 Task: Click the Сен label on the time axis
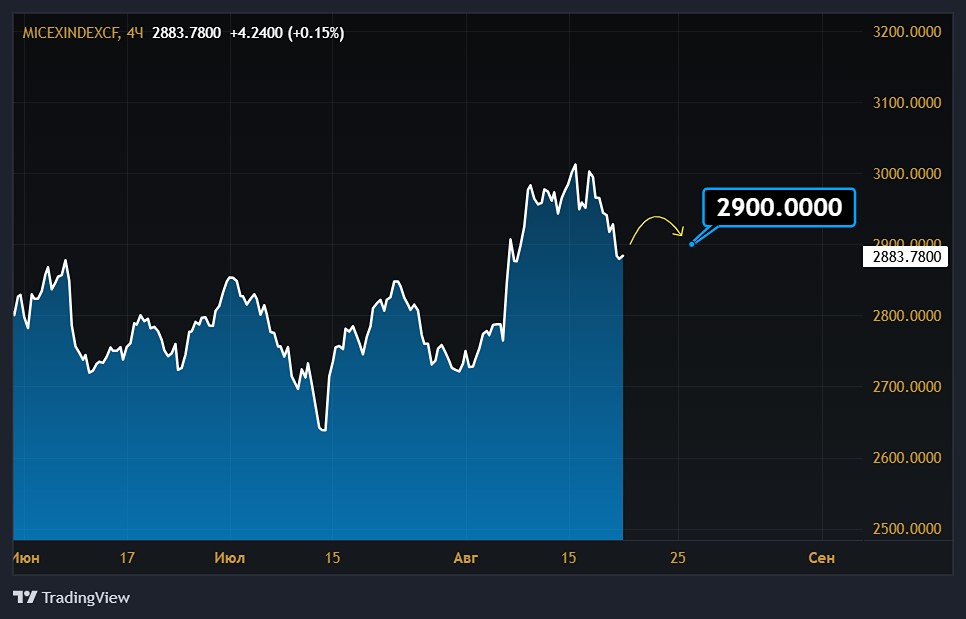tap(821, 558)
